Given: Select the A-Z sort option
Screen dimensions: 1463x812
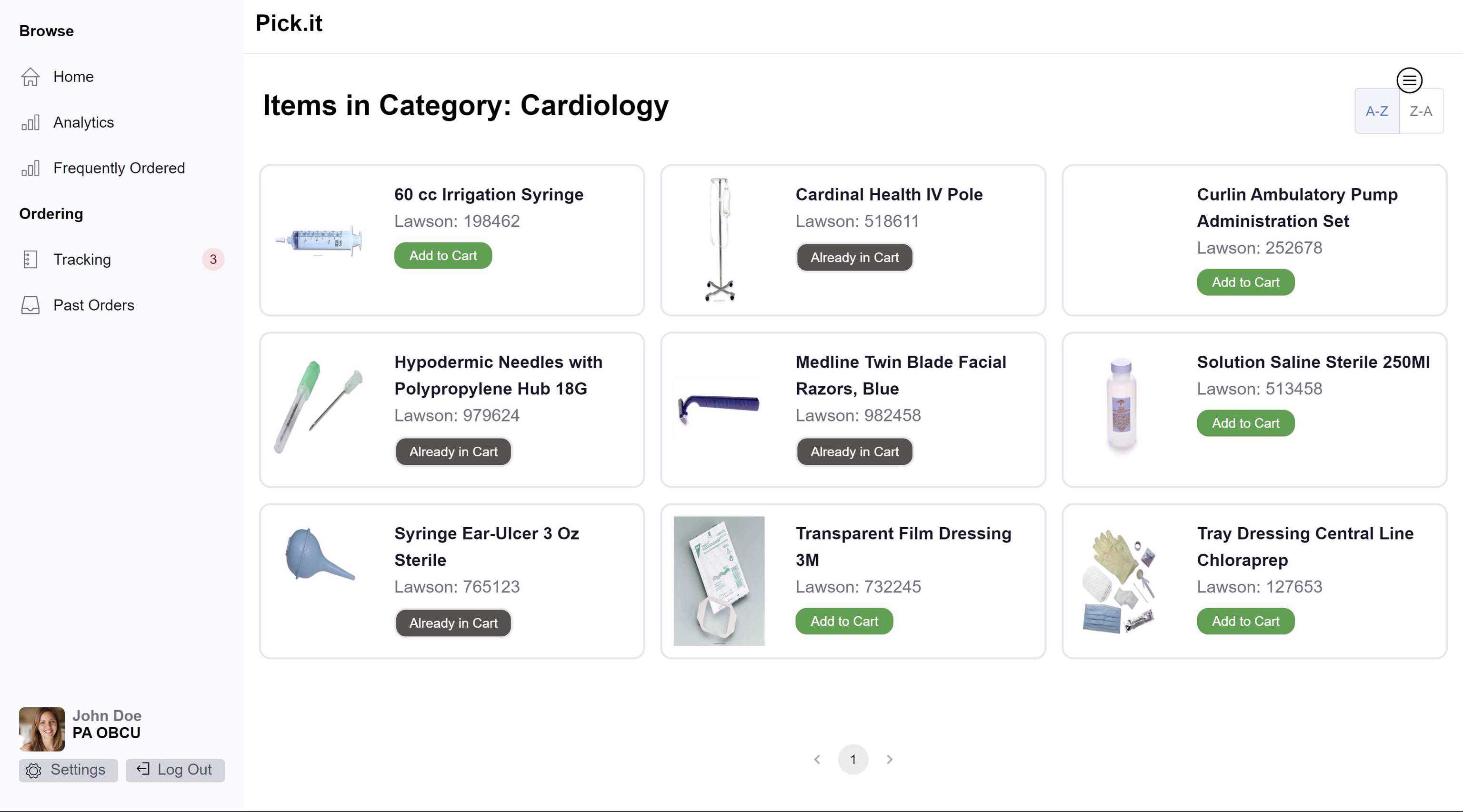Looking at the screenshot, I should point(1377,111).
